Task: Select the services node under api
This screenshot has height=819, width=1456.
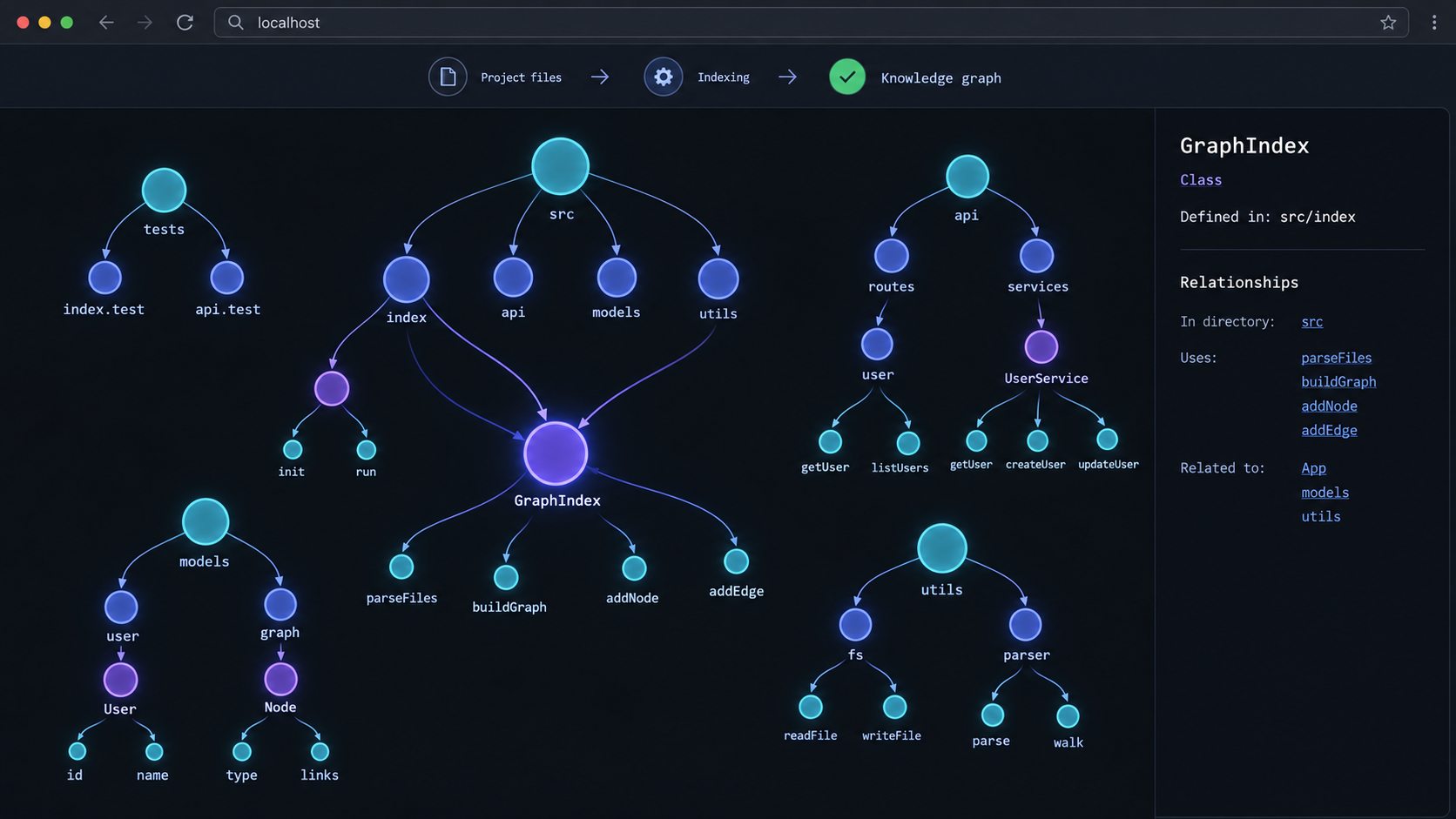Action: tap(1036, 256)
